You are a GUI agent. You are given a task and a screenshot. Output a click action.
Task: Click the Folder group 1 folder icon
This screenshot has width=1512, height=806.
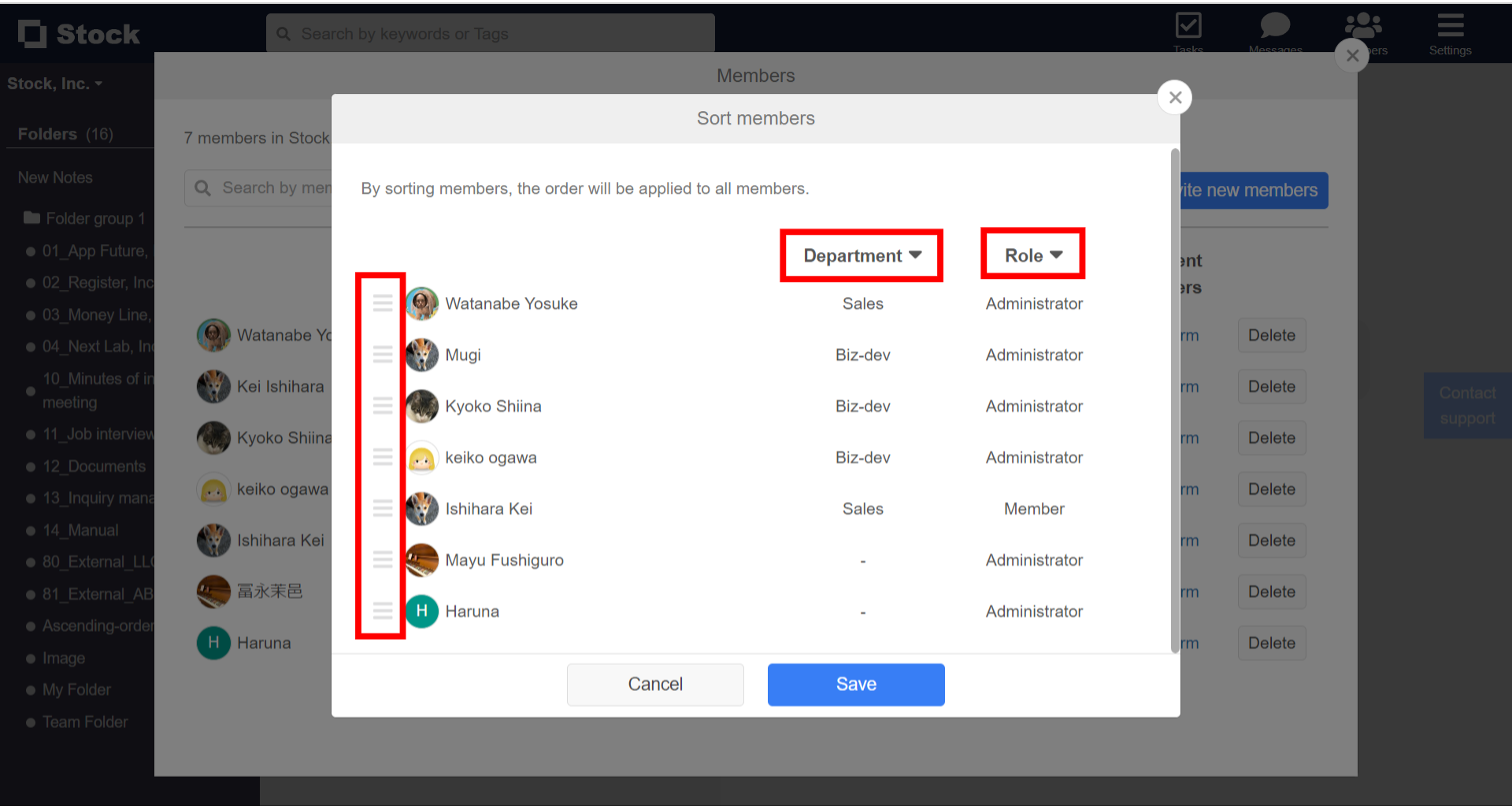click(30, 218)
